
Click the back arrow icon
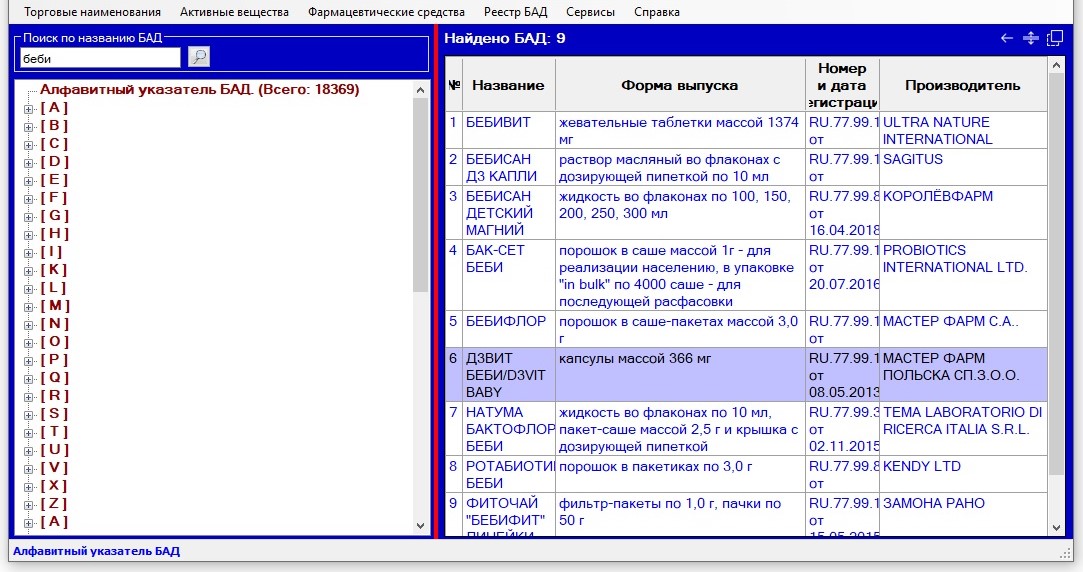click(x=1007, y=39)
